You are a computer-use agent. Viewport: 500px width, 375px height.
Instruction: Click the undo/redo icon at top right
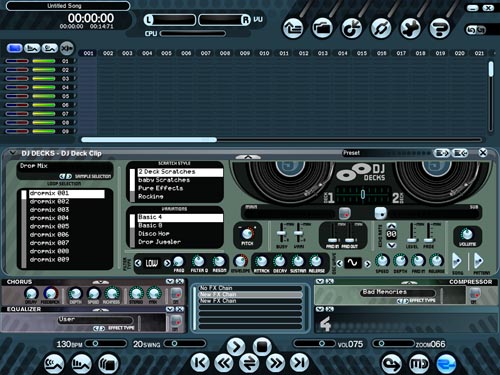coord(476,30)
